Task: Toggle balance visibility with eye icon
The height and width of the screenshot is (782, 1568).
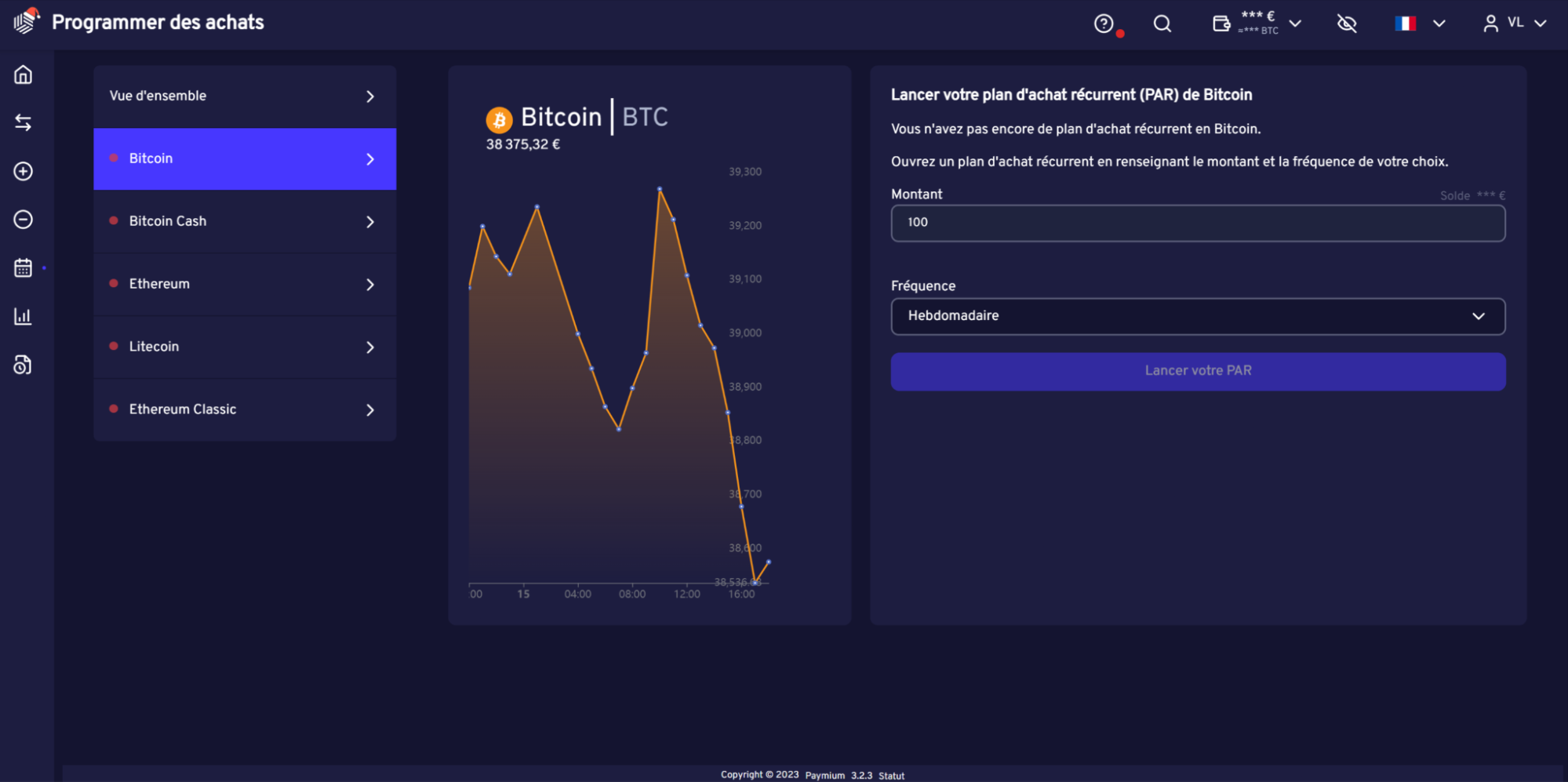Action: coord(1347,24)
